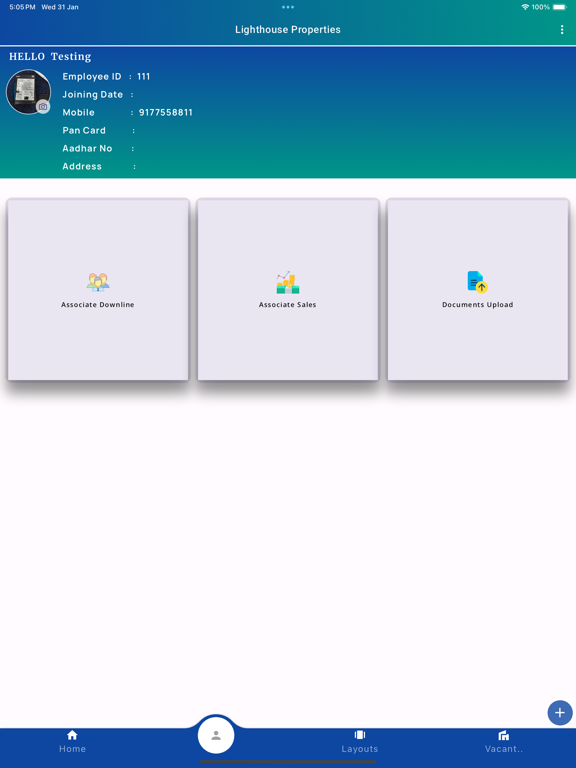This screenshot has height=768, width=576.
Task: Open the Associate Sales chart icon
Action: [288, 282]
